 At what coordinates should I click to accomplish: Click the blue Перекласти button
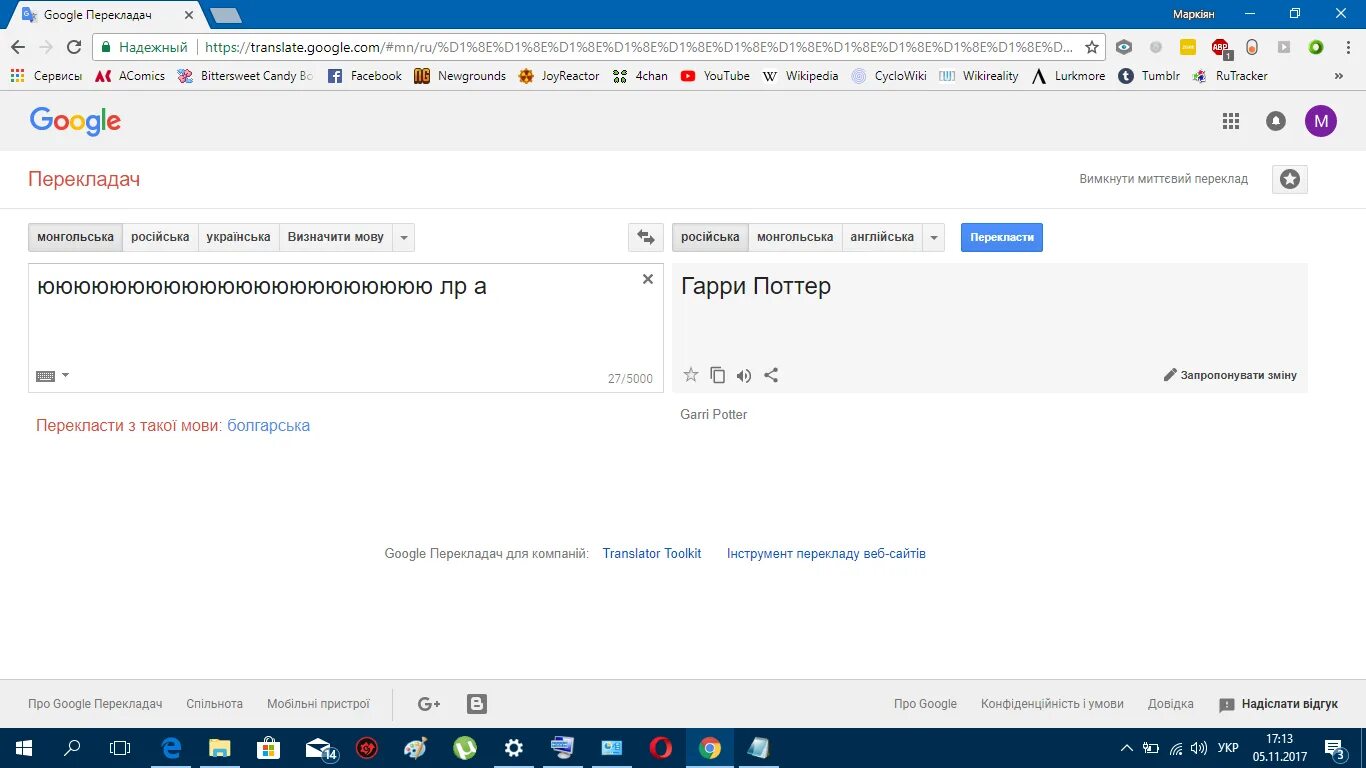coord(1001,237)
